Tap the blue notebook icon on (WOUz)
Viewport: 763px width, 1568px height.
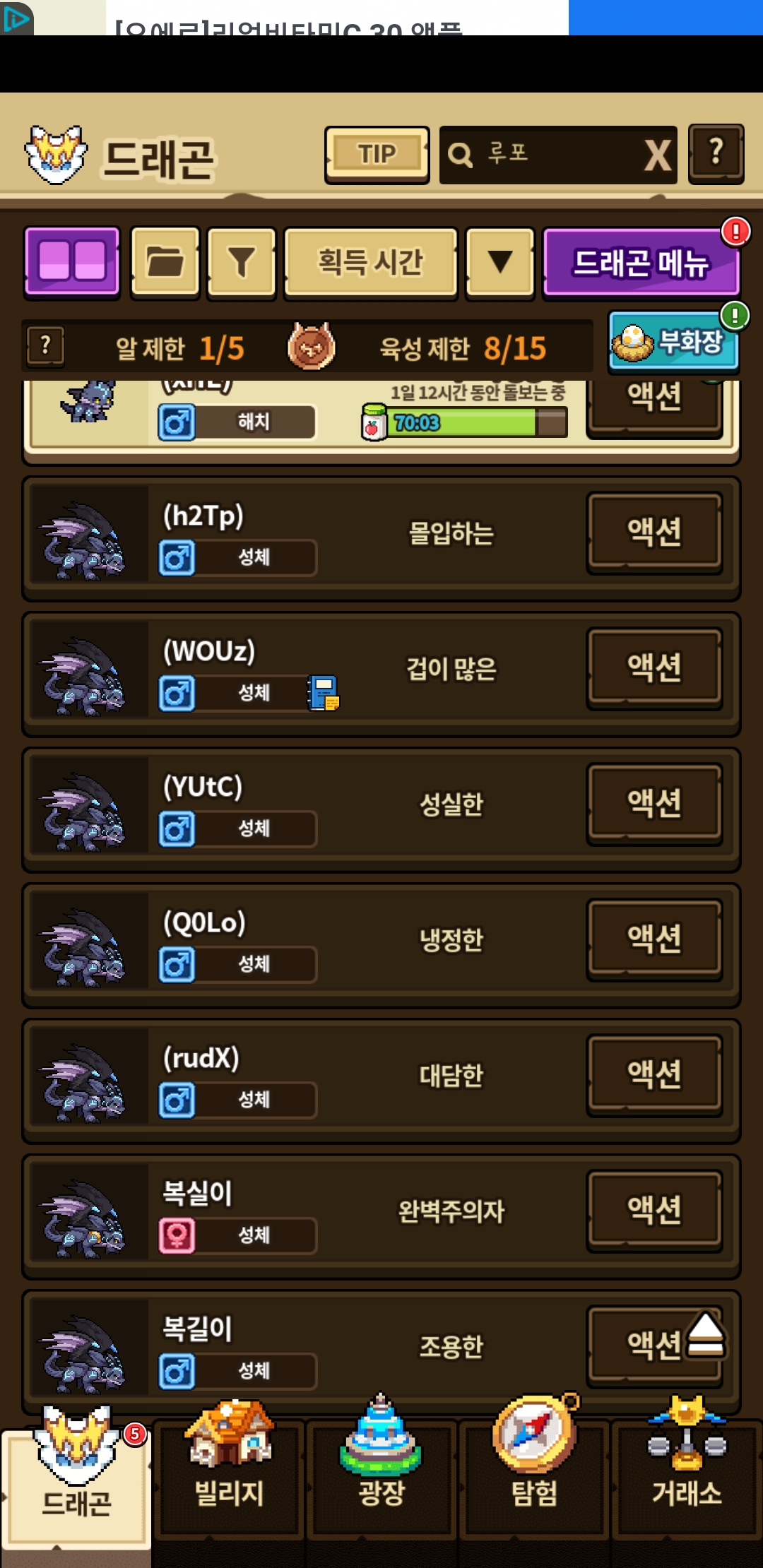324,692
